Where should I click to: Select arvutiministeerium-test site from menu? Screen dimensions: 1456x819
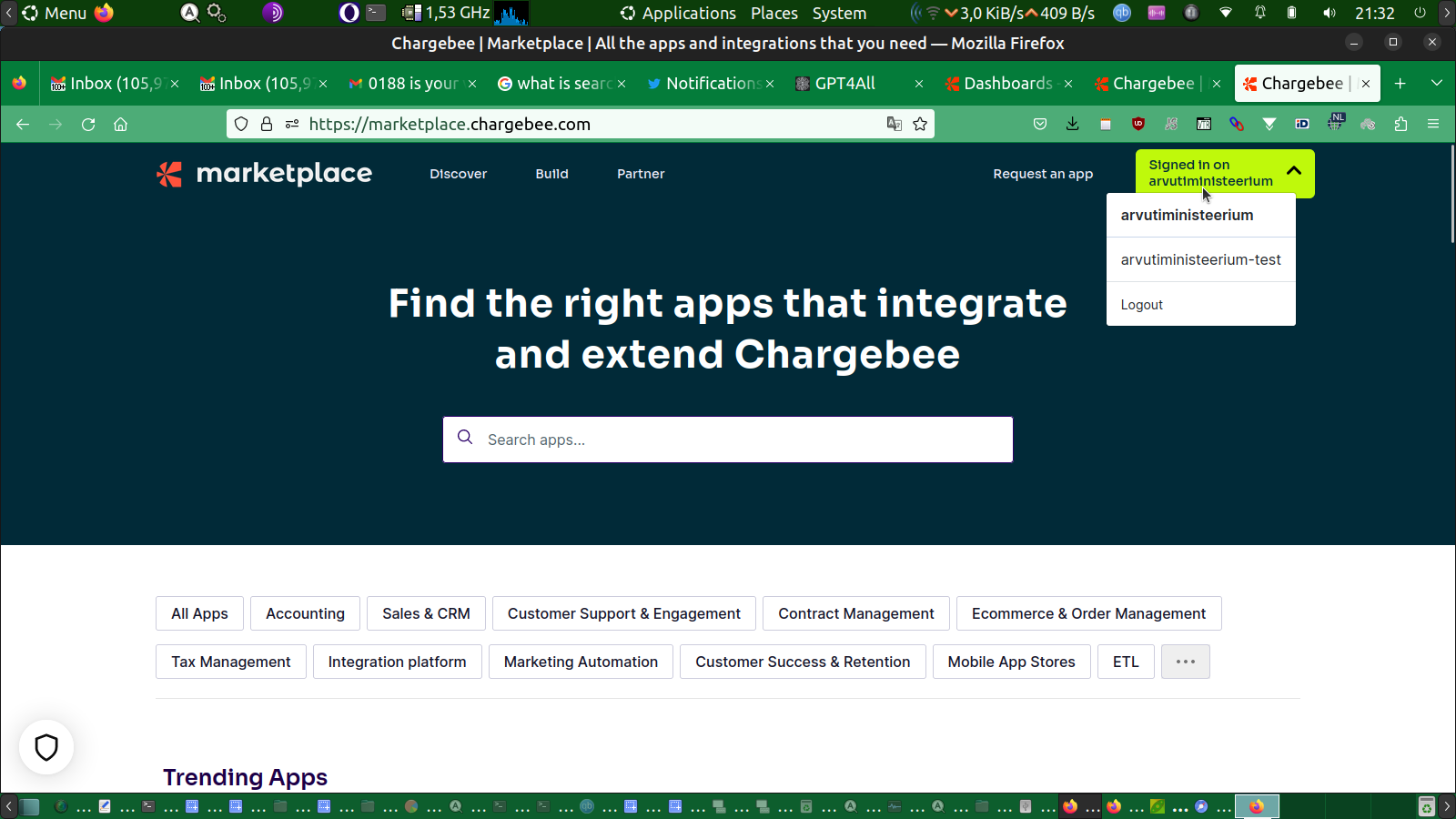coord(1200,260)
